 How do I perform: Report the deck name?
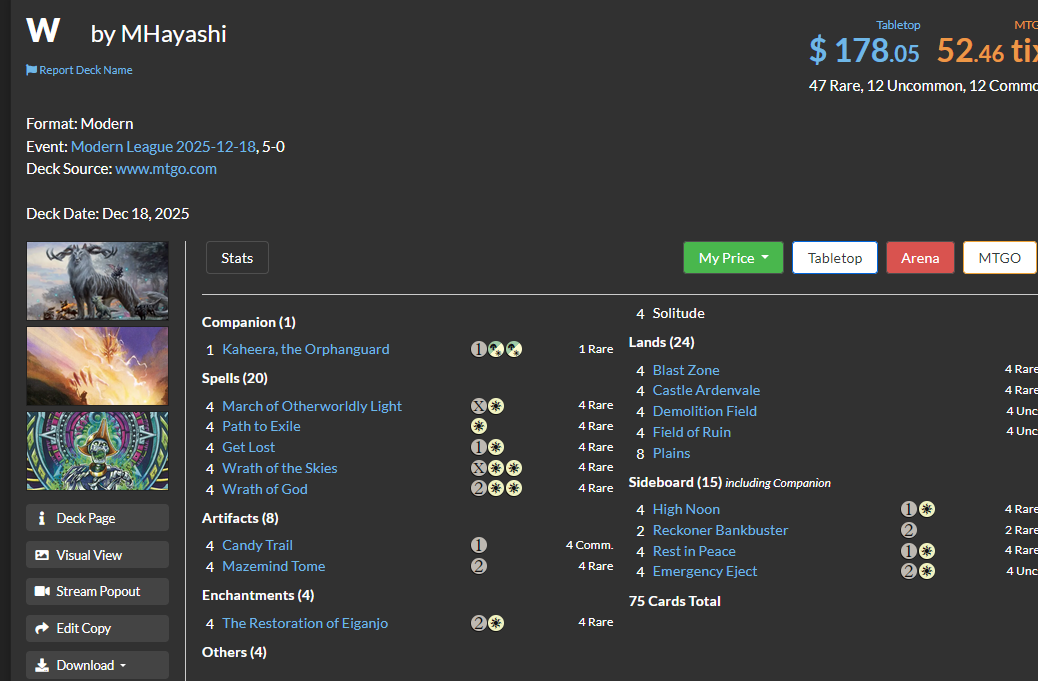coord(79,70)
